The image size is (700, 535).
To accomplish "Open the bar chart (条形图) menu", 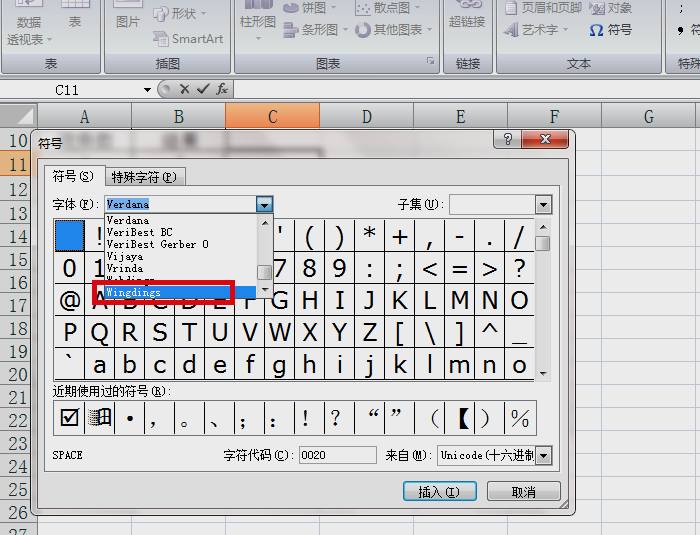I will point(315,30).
